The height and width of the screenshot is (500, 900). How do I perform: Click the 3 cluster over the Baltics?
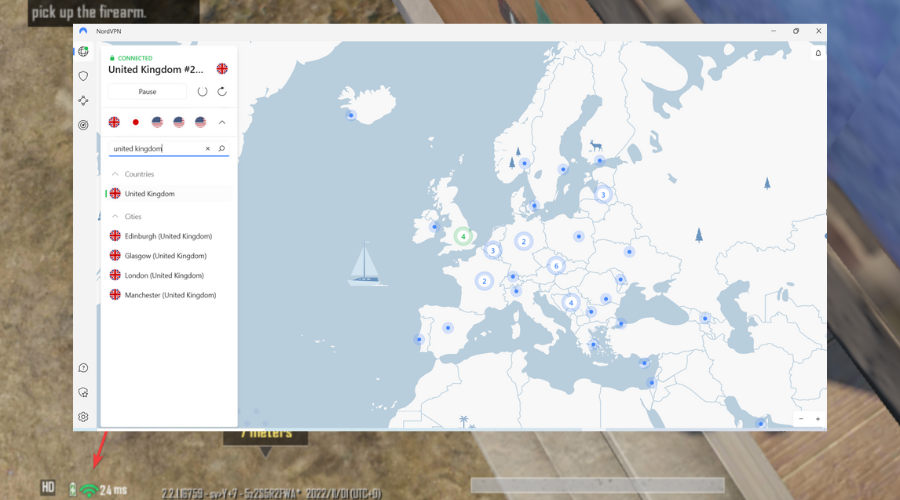pyautogui.click(x=603, y=195)
